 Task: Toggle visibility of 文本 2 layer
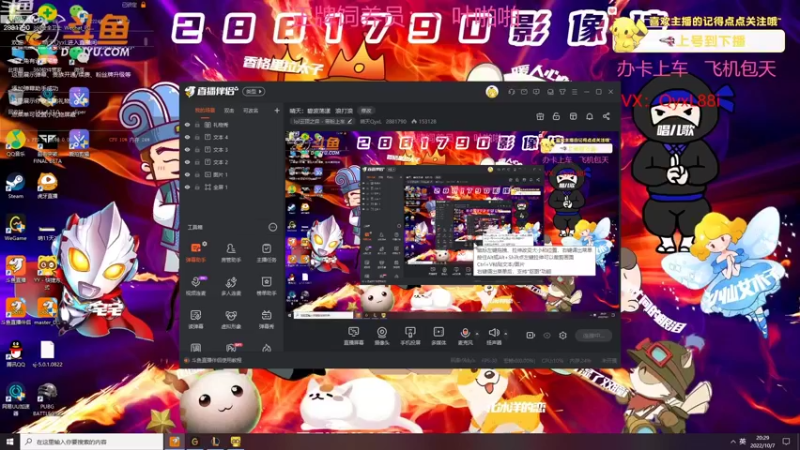tap(187, 162)
